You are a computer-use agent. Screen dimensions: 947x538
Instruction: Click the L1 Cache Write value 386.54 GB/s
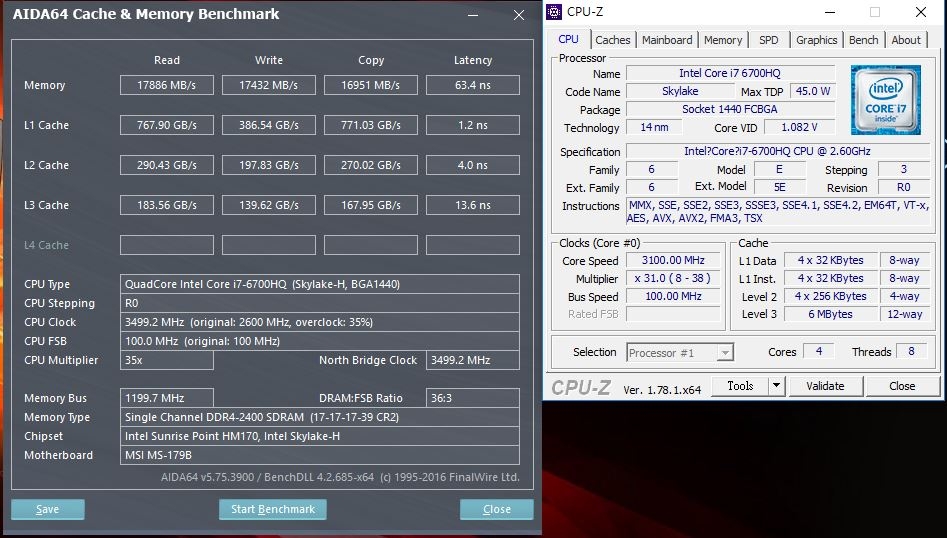coord(269,125)
